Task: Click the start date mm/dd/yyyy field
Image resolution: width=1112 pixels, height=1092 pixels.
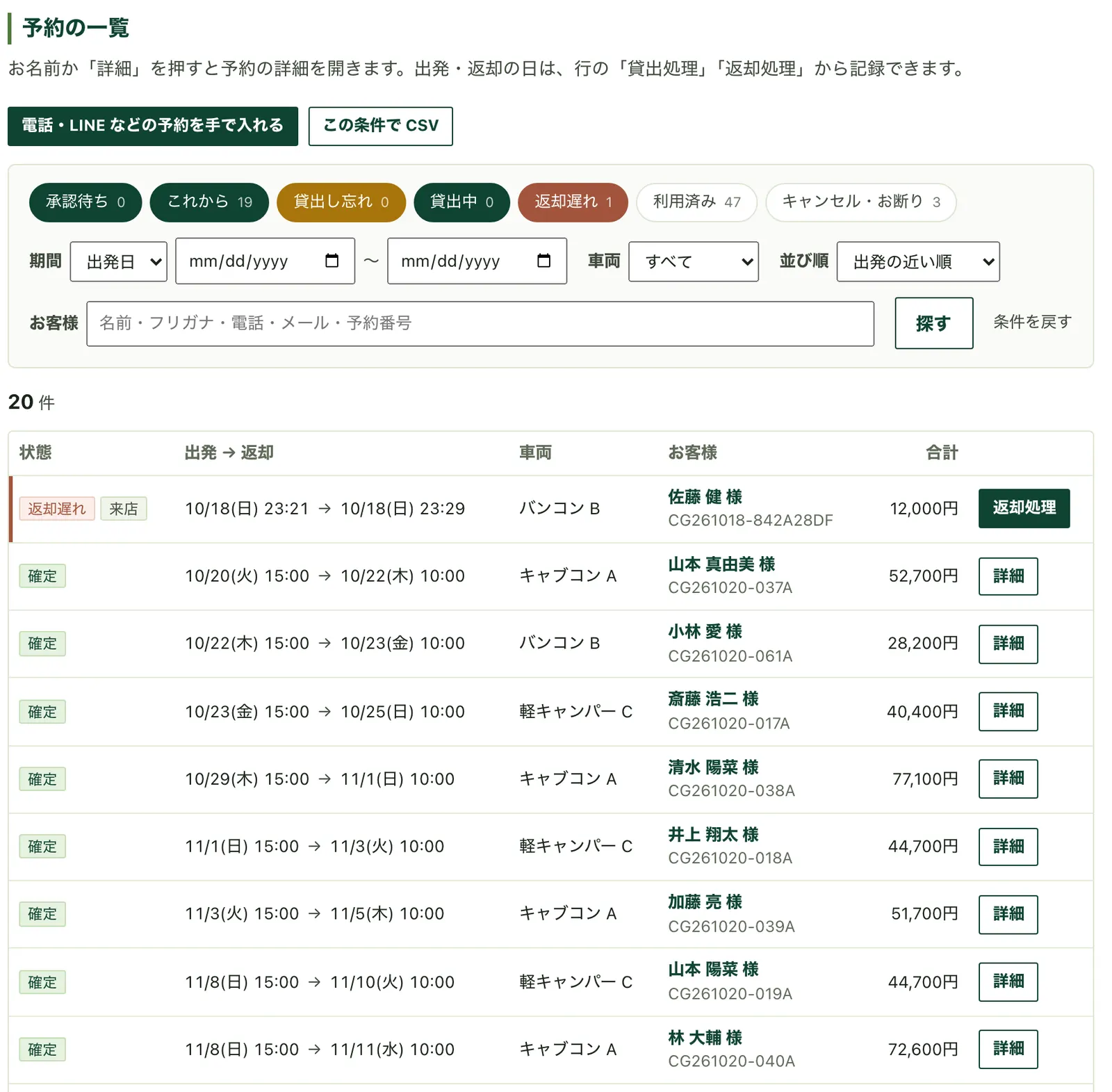Action: point(265,261)
